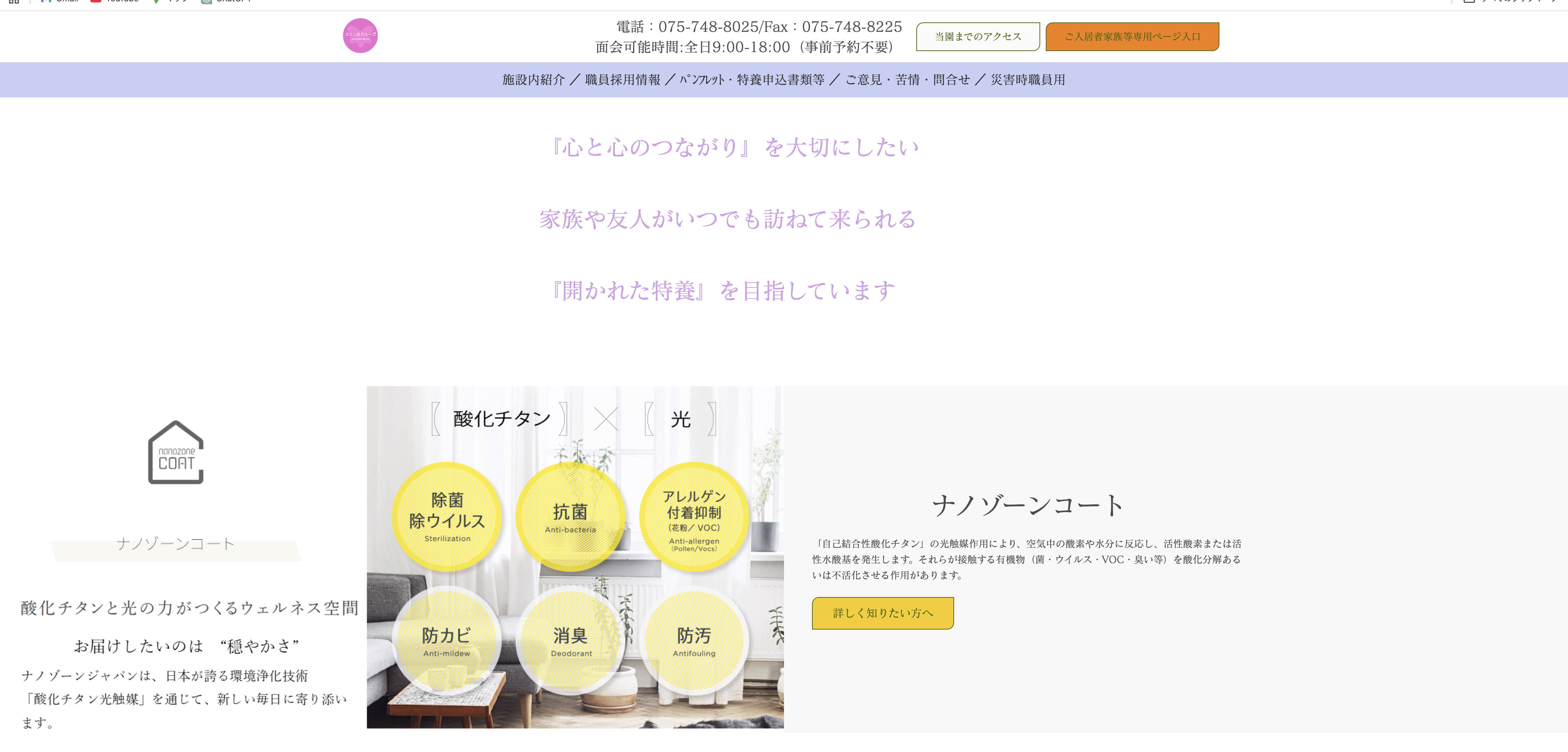This screenshot has width=1568, height=752.
Task: Open ご入居者家族等専用ページ入口 orange button
Action: [1132, 36]
